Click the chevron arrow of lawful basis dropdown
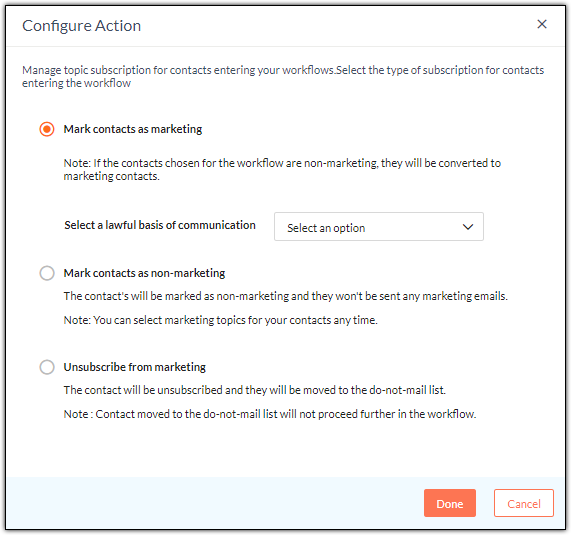 click(x=468, y=227)
